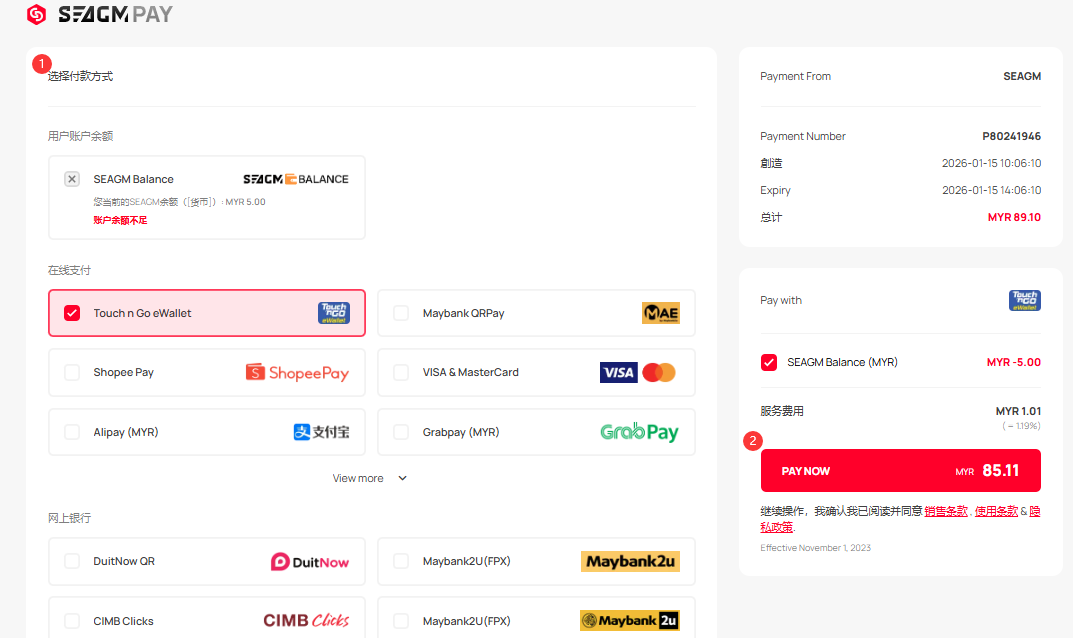Tick the Grabpay (MYR) checkbox
Viewport: 1073px width, 638px height.
click(401, 432)
